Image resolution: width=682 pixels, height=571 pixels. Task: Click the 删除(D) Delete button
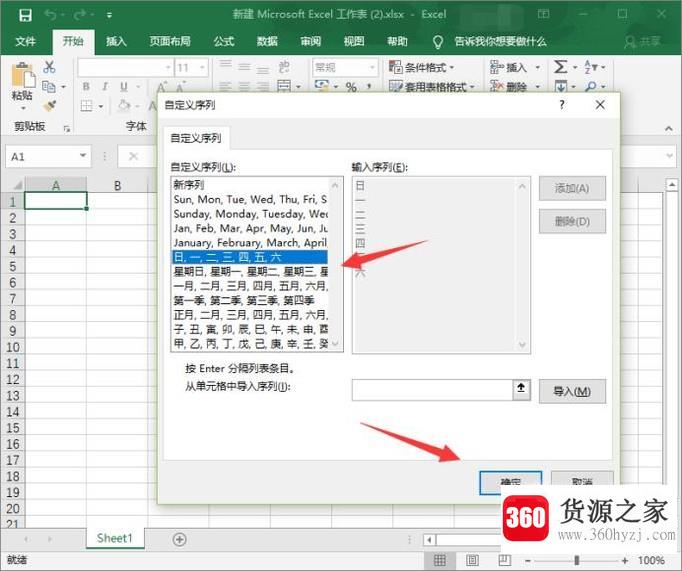point(572,221)
